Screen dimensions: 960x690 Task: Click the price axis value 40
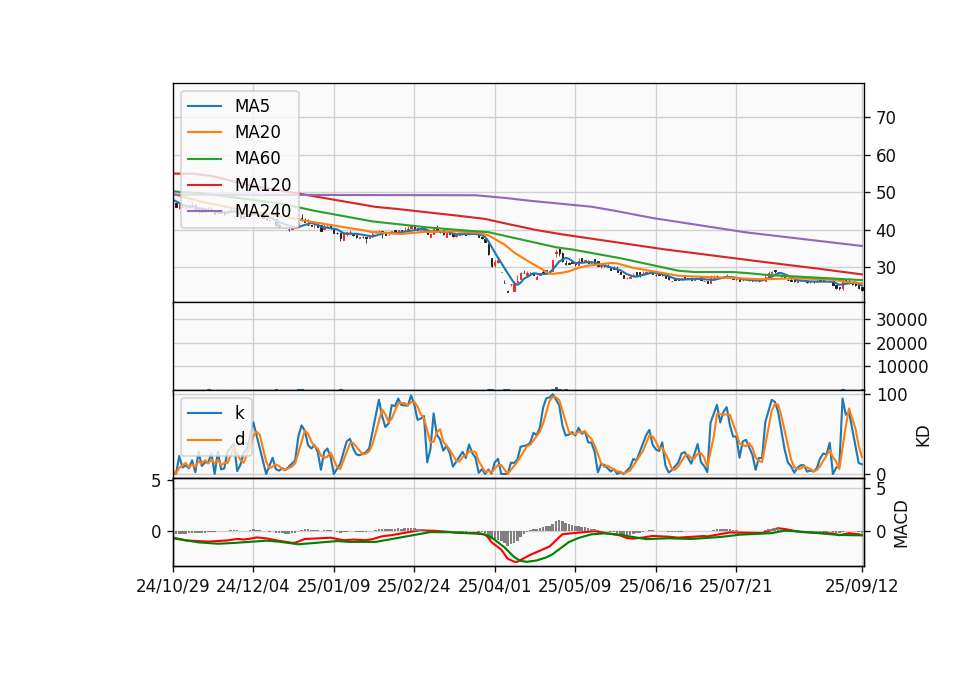886,231
